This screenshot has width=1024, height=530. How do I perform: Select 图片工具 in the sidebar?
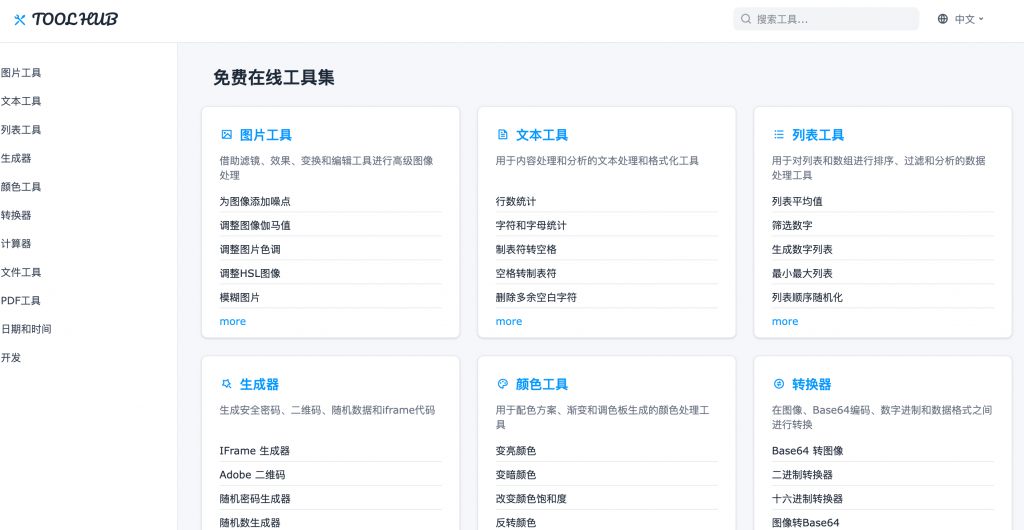pyautogui.click(x=21, y=72)
